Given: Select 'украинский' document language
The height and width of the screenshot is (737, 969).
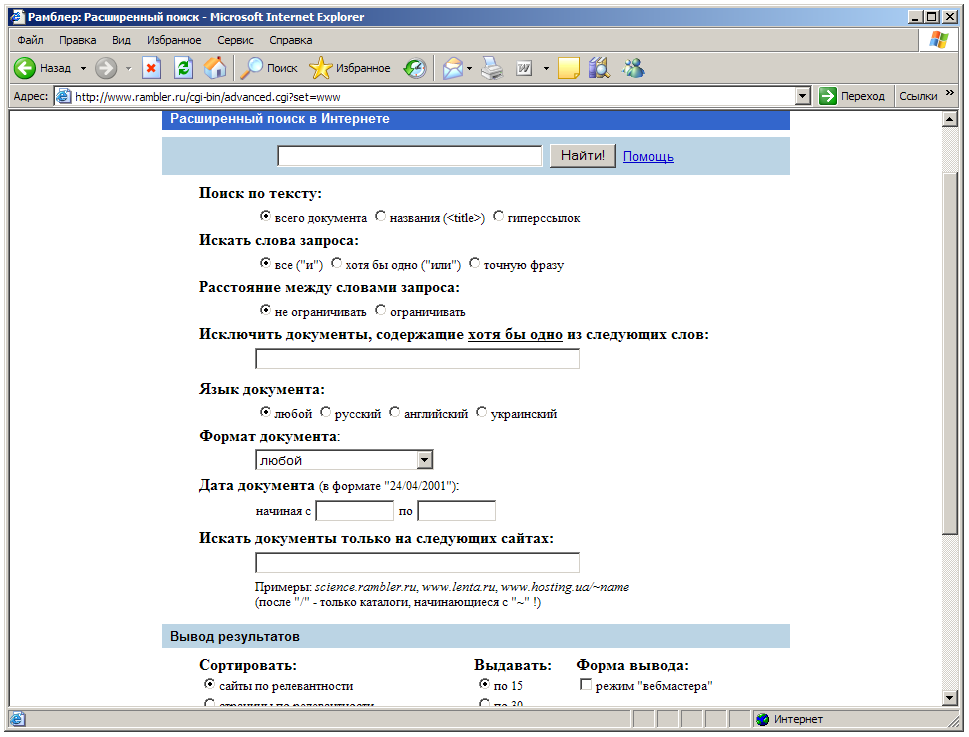Looking at the screenshot, I should (x=481, y=412).
